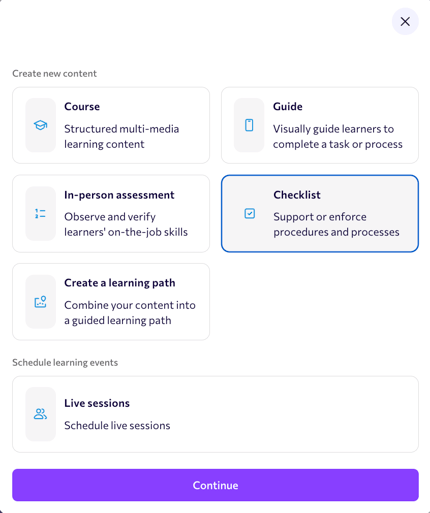The width and height of the screenshot is (430, 513).
Task: Select the Create a learning path title
Action: coord(120,283)
